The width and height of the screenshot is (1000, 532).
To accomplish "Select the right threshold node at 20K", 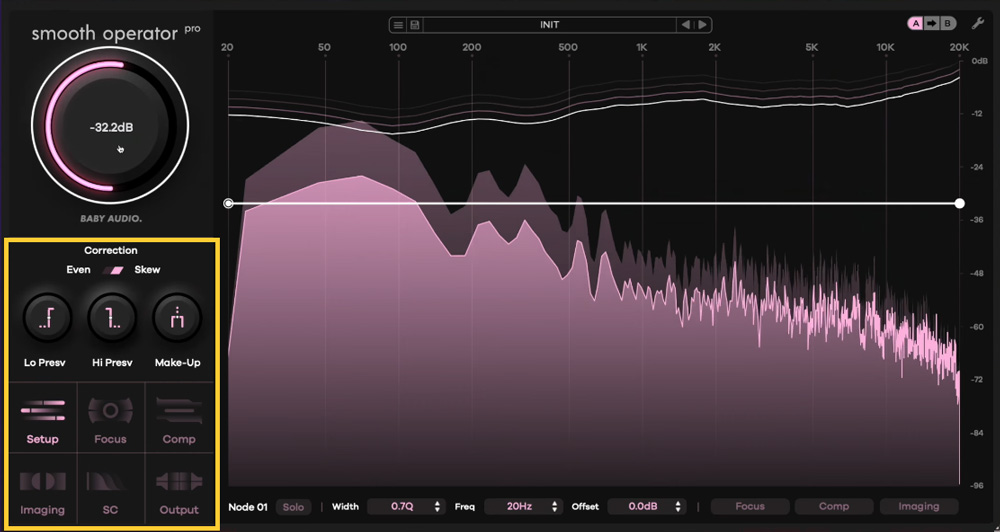I will click(959, 203).
